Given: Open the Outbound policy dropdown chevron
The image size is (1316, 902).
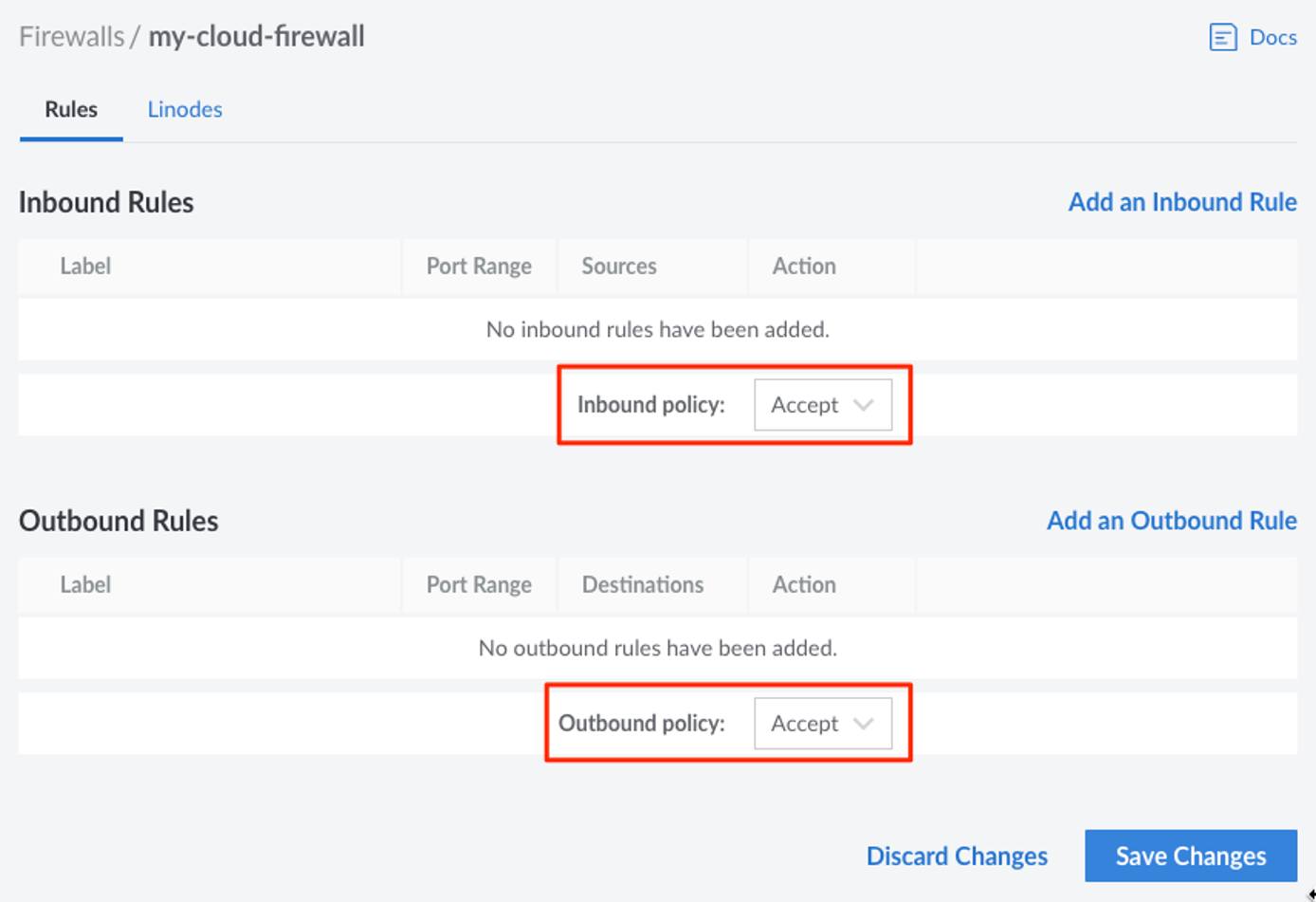Looking at the screenshot, I should [x=864, y=723].
